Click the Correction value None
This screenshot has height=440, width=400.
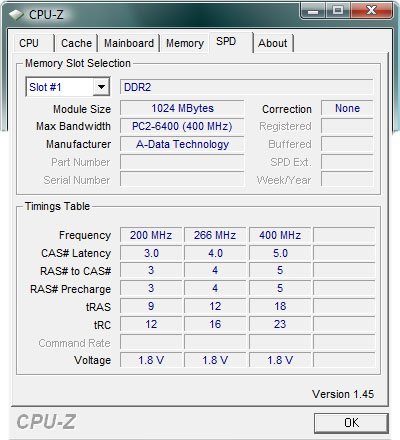coord(347,108)
